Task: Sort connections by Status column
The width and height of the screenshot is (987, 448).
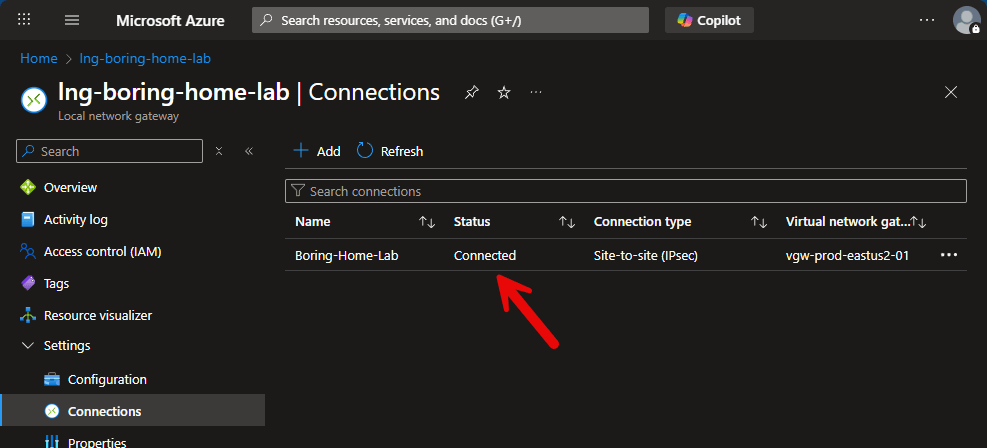Action: tap(472, 221)
